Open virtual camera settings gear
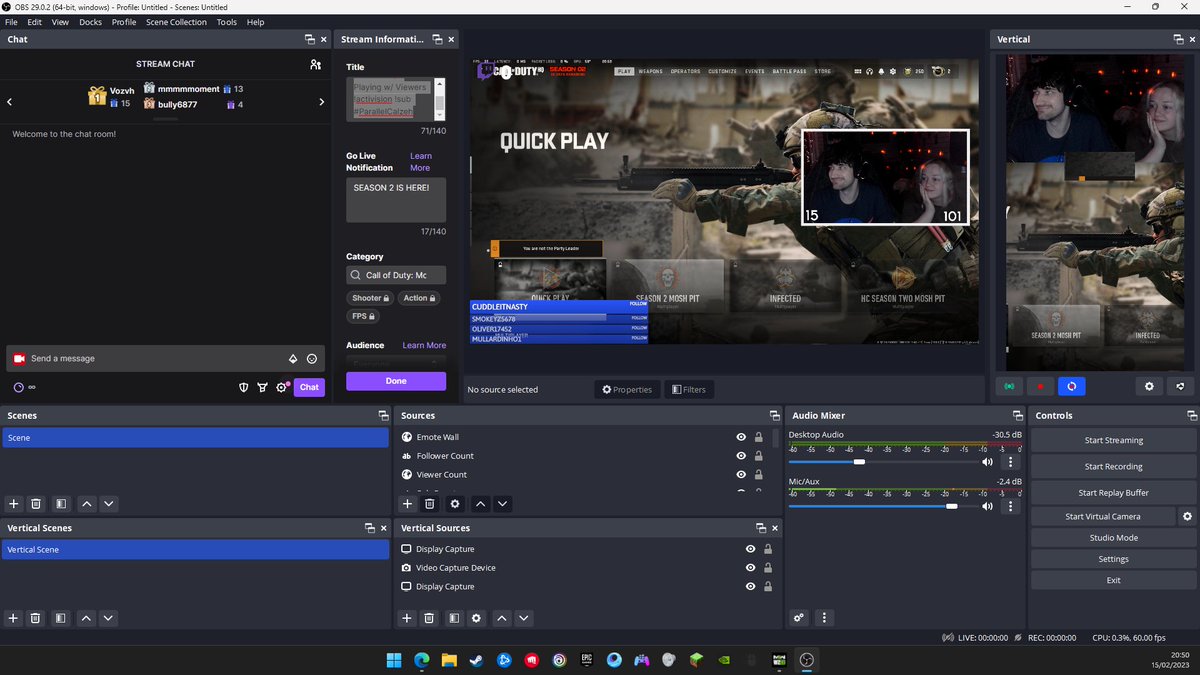1200x675 pixels. pos(1187,516)
